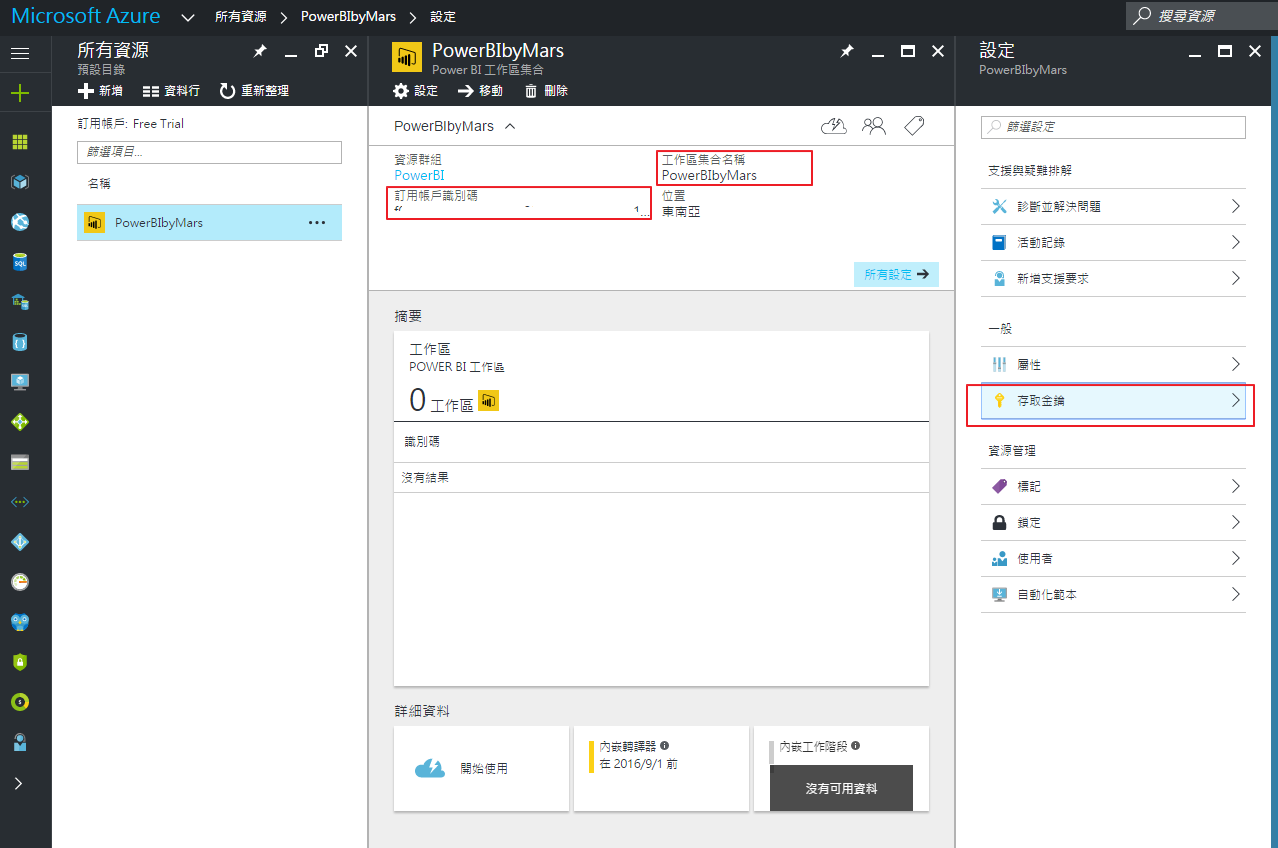The height and width of the screenshot is (848, 1278).
Task: Click the green plus New resource icon
Action: click(x=20, y=93)
